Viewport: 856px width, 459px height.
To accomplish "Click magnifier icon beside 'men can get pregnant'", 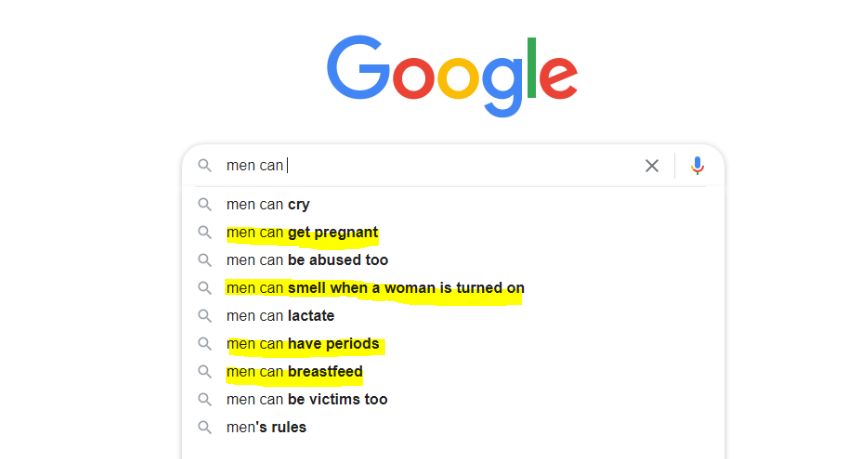I will point(205,233).
